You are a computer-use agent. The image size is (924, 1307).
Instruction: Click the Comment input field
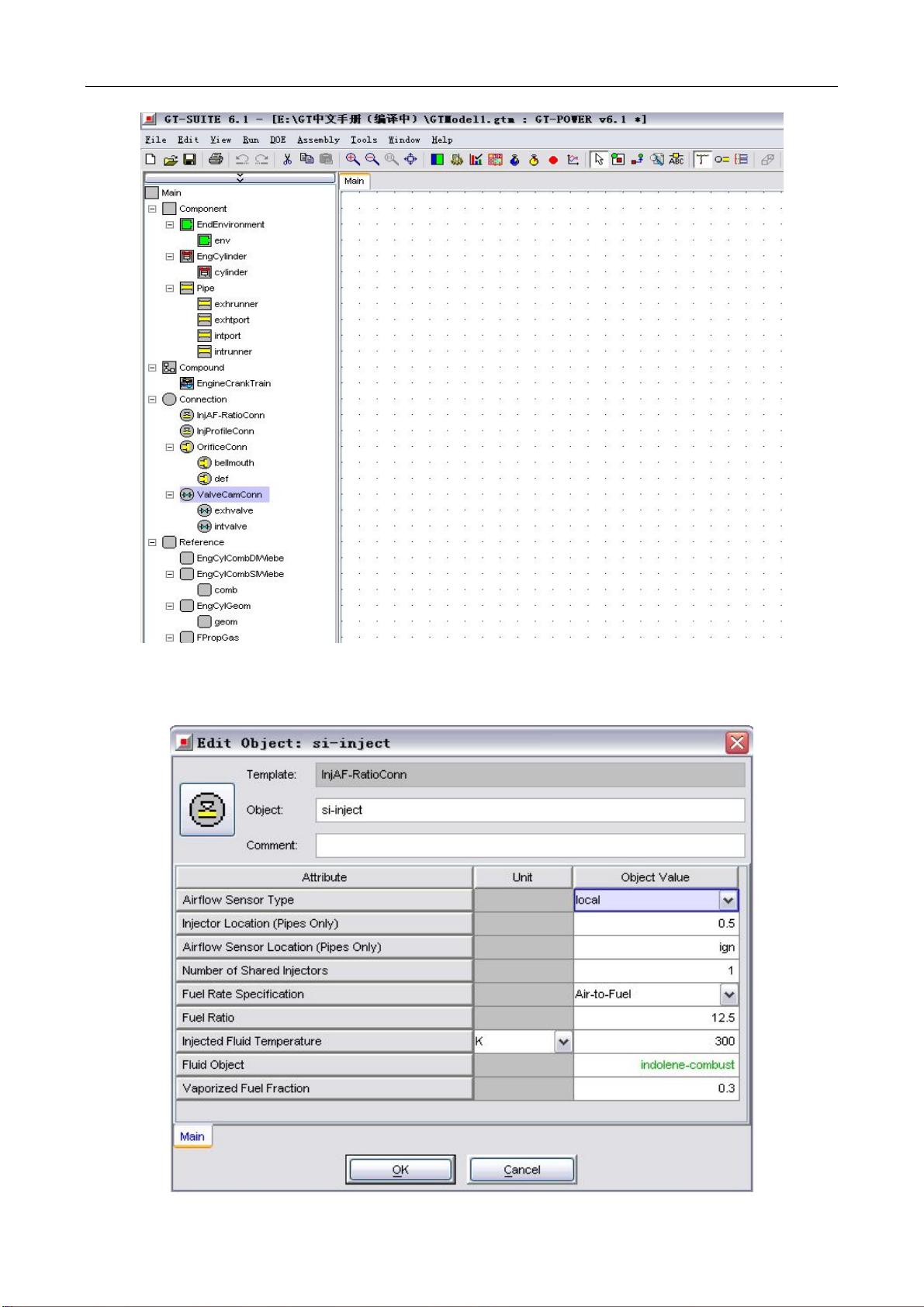click(x=530, y=845)
